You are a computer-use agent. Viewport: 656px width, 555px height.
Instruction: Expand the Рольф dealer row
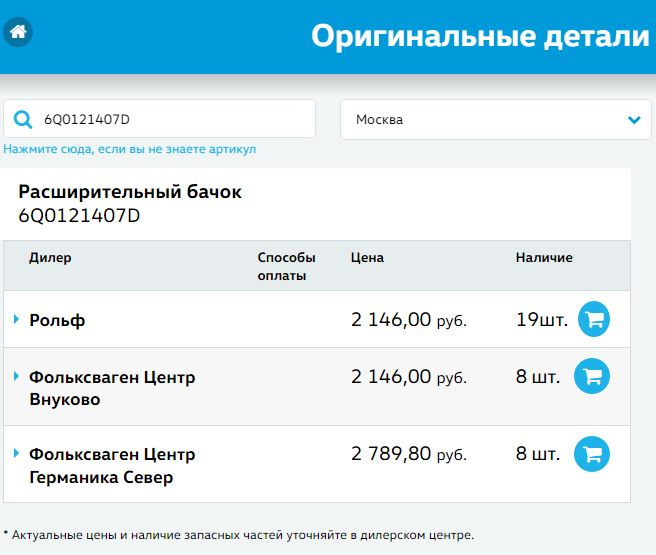16,320
